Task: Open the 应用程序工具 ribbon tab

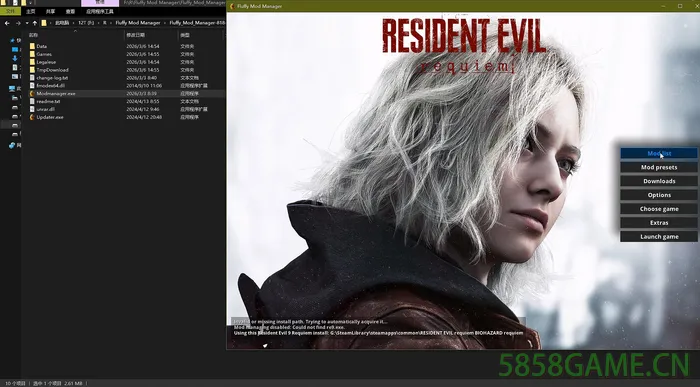Action: tap(100, 11)
